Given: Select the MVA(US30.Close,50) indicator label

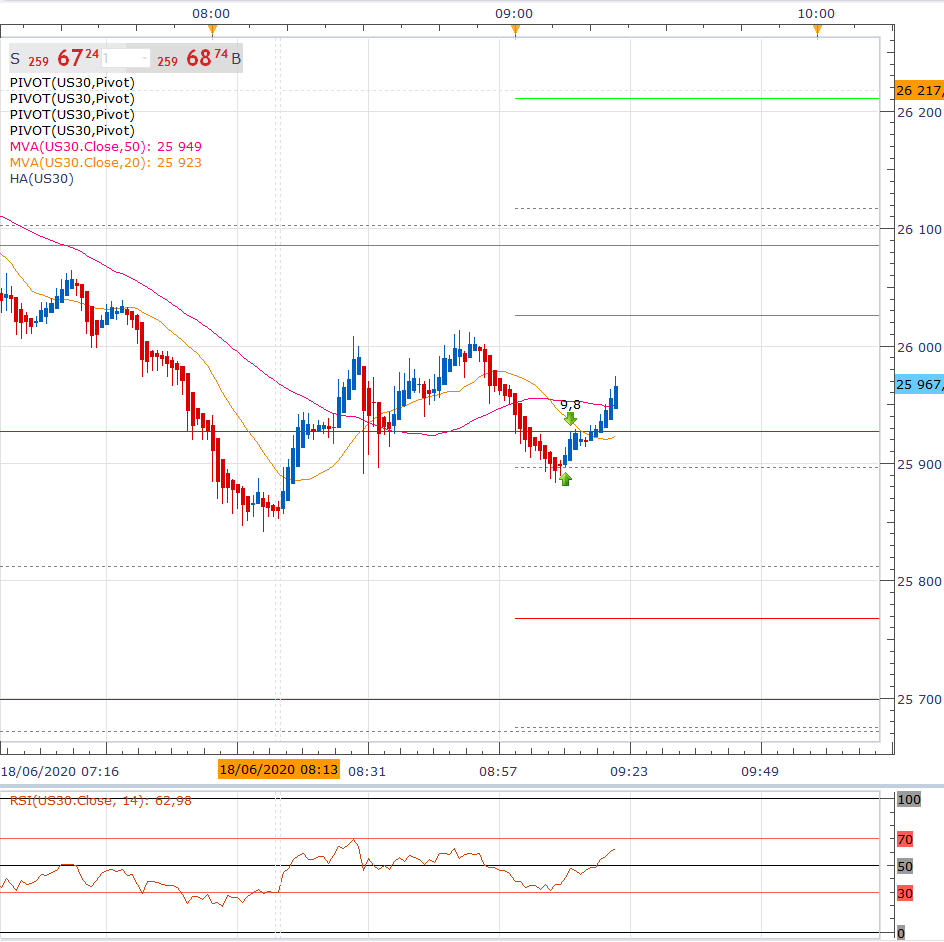Looking at the screenshot, I should (105, 146).
